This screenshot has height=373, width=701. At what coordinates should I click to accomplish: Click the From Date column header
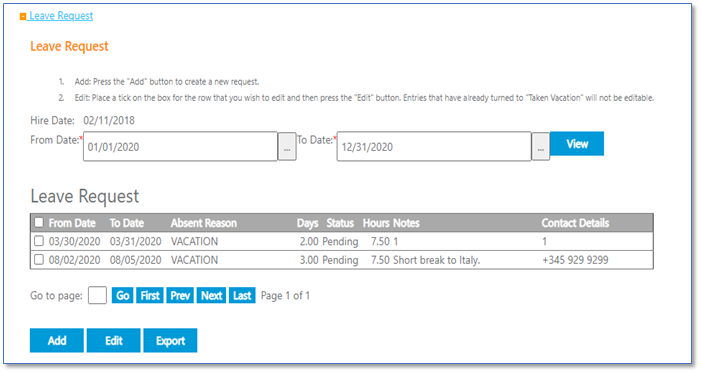coord(72,223)
